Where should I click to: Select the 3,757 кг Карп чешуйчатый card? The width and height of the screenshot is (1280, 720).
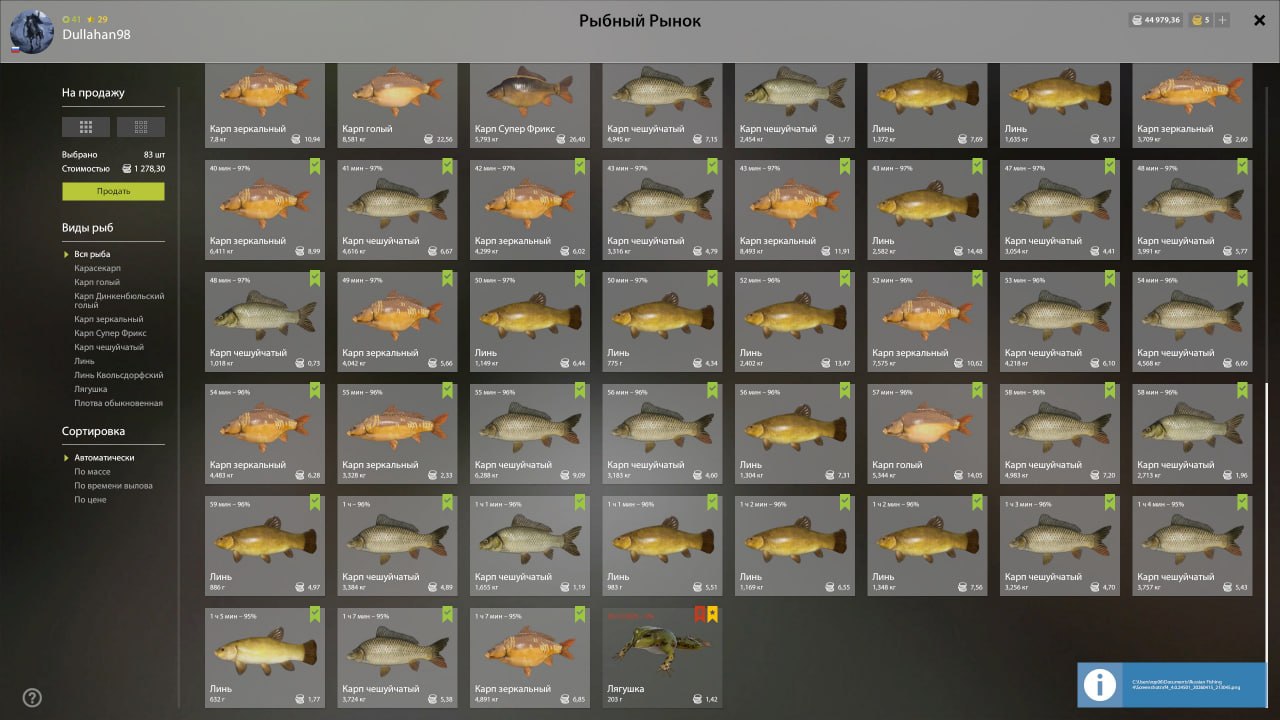pyautogui.click(x=1192, y=545)
